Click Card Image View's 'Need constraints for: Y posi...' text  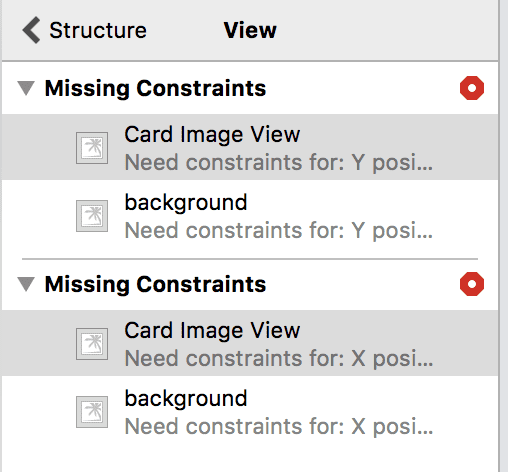[279, 163]
